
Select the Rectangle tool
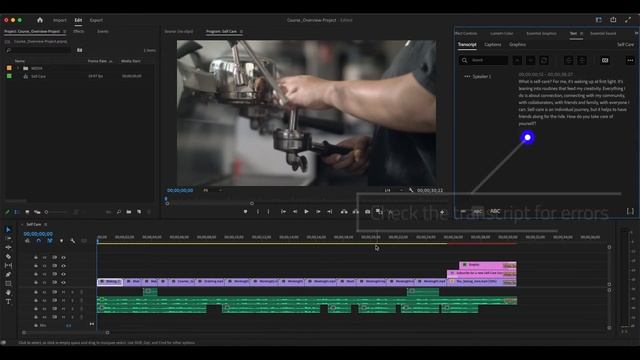pyautogui.click(x=8, y=284)
